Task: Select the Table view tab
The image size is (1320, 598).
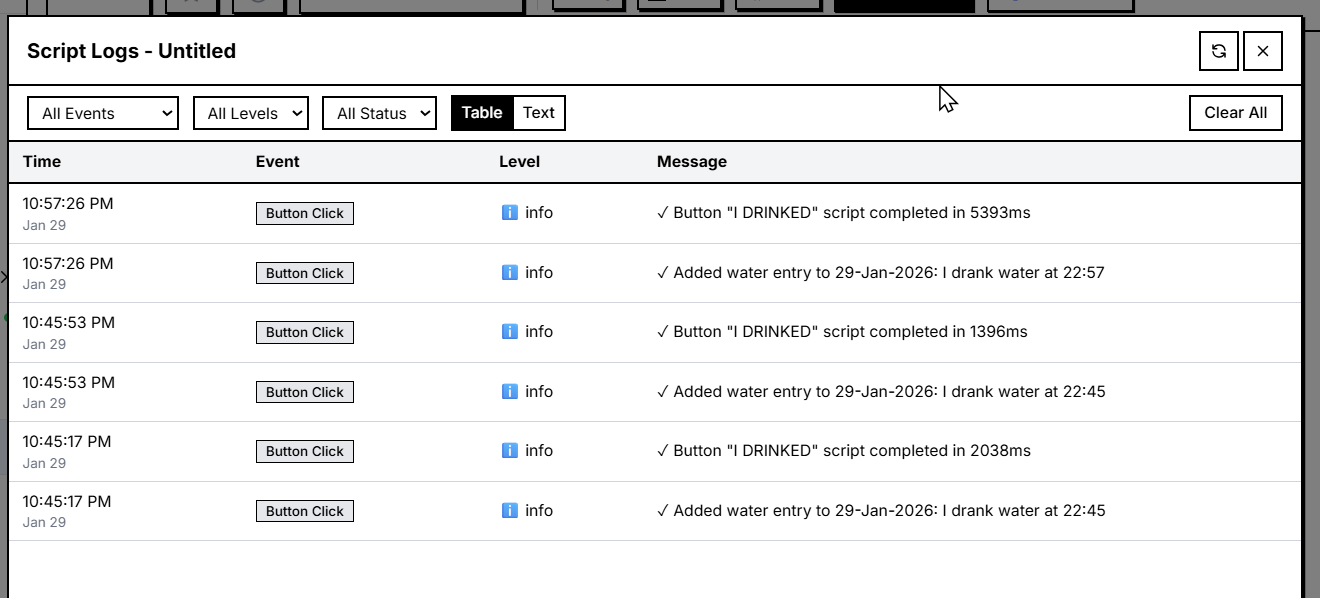Action: 483,113
